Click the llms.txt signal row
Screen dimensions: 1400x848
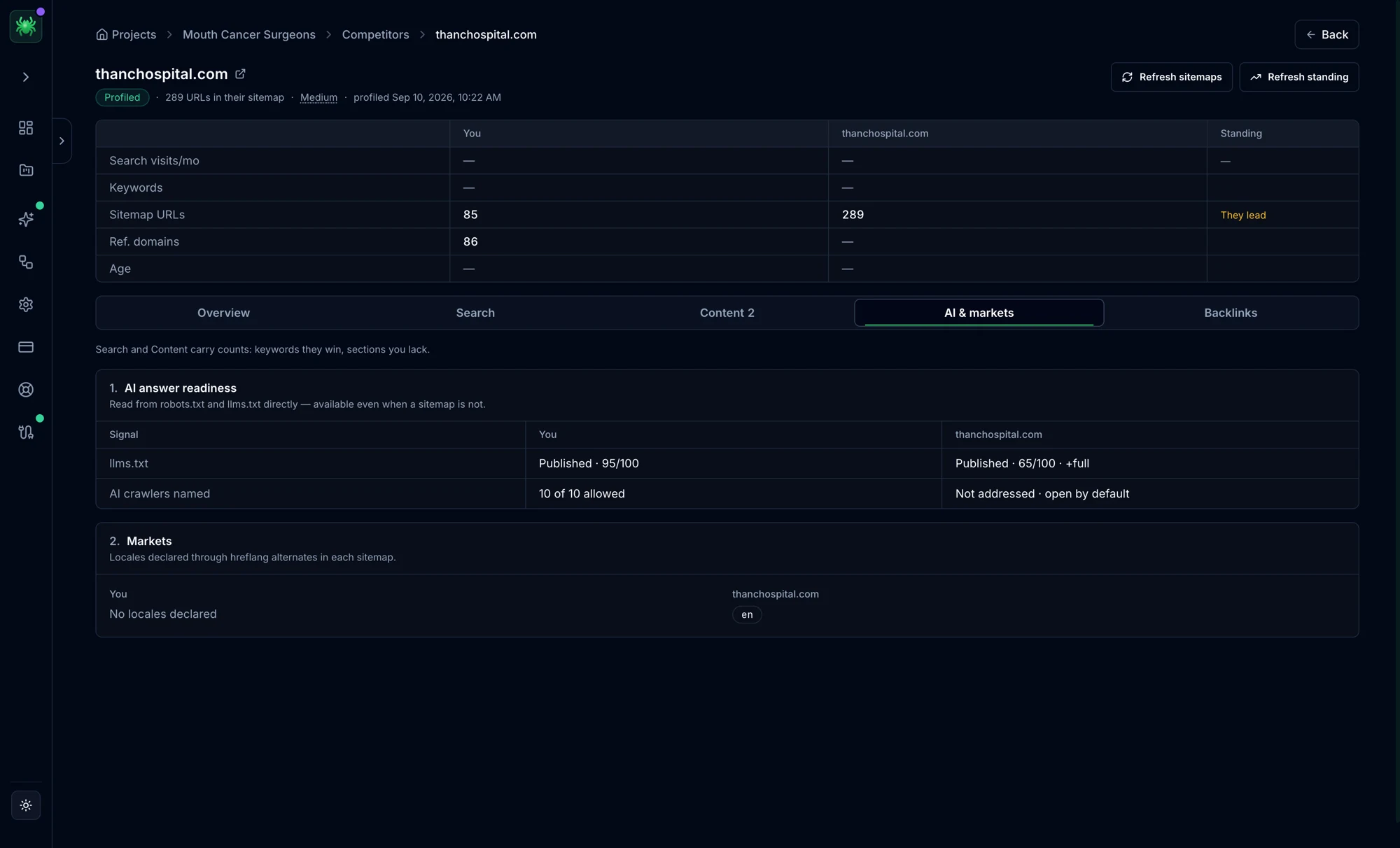tap(727, 463)
